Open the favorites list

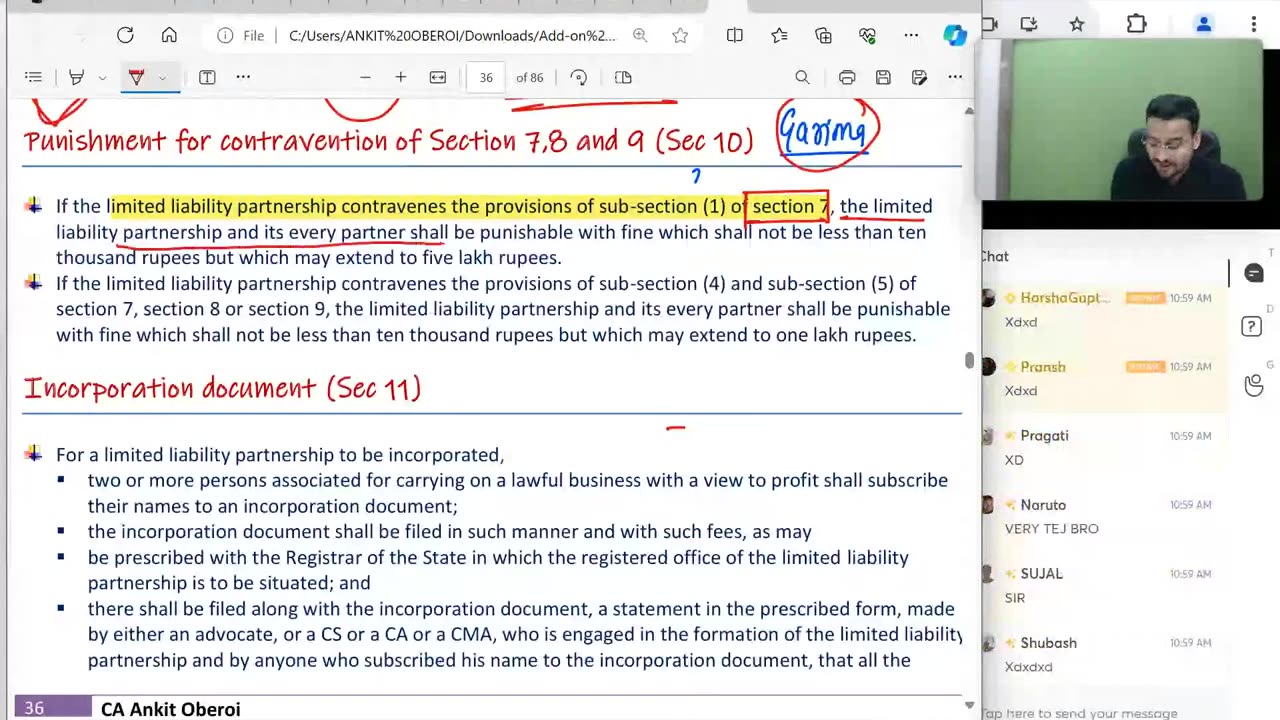coord(779,35)
